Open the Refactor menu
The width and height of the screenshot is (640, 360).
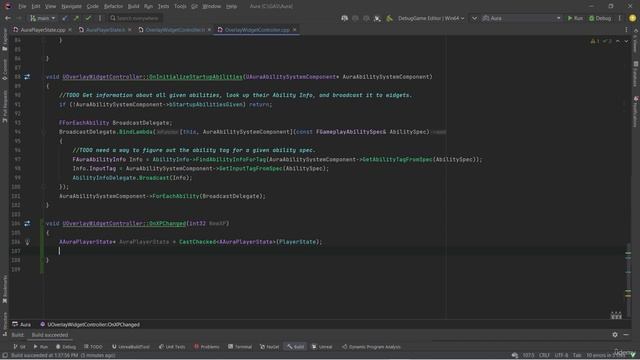(113, 6)
